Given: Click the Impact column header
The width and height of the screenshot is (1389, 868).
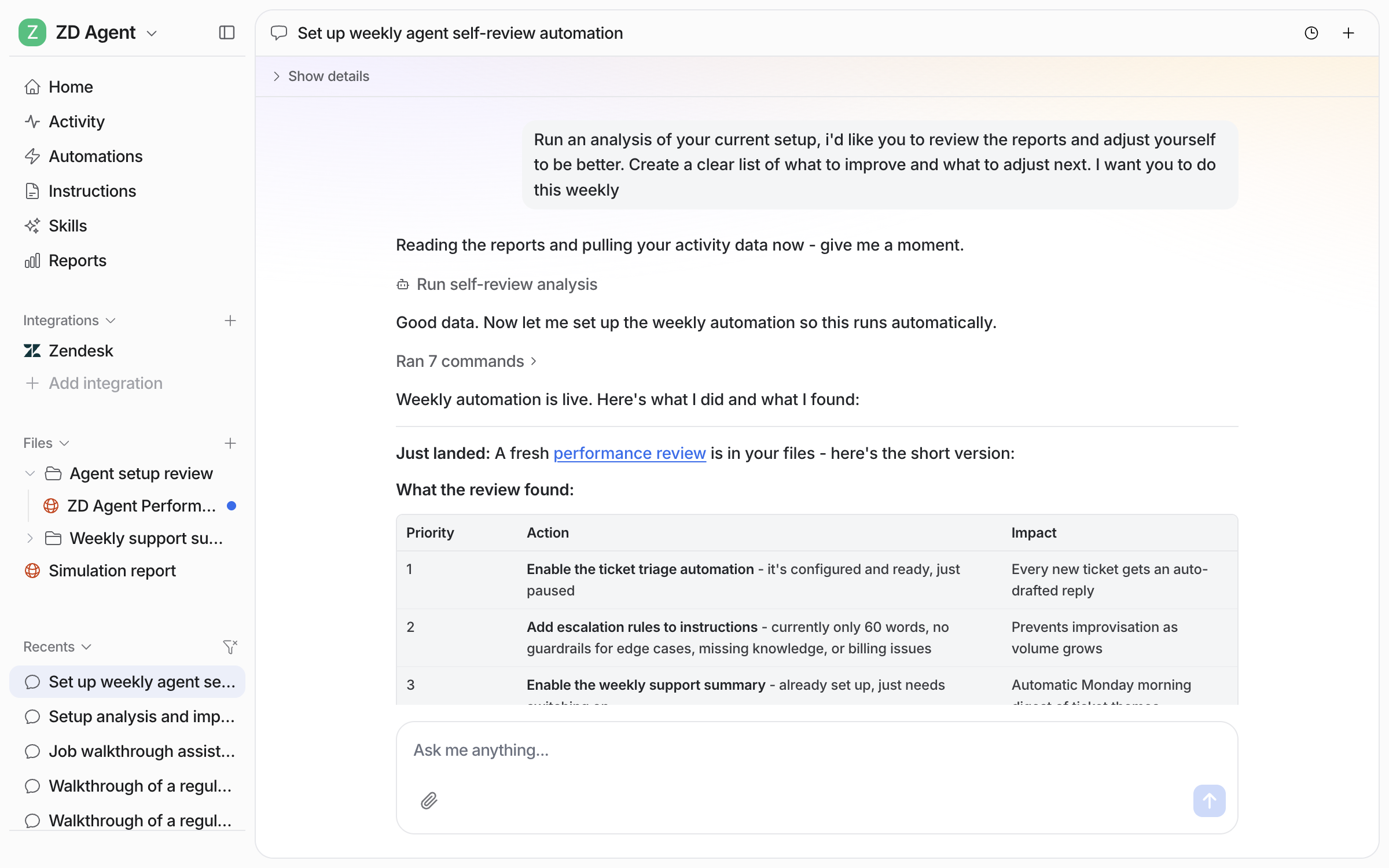Looking at the screenshot, I should [1034, 532].
